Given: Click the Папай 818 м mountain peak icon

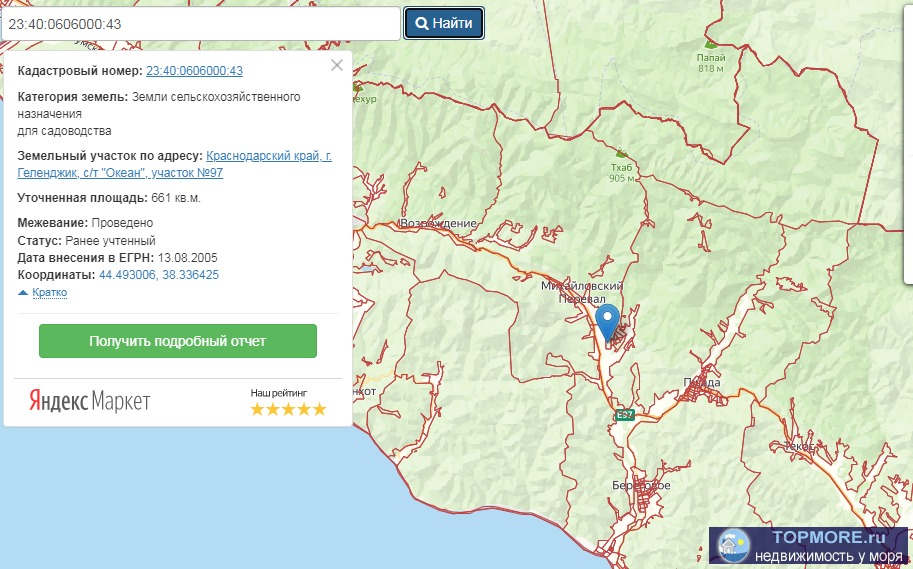Looking at the screenshot, I should pyautogui.click(x=710, y=44).
